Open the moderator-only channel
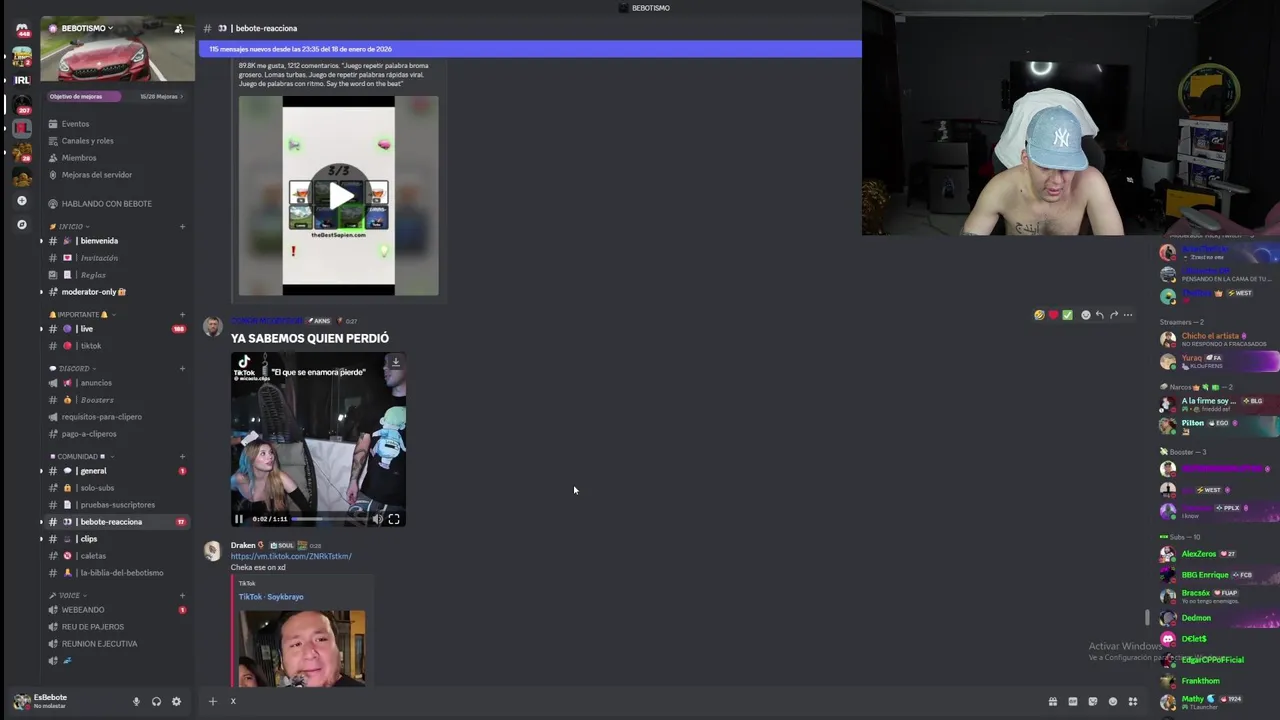This screenshot has height=720, width=1280. (x=116, y=292)
